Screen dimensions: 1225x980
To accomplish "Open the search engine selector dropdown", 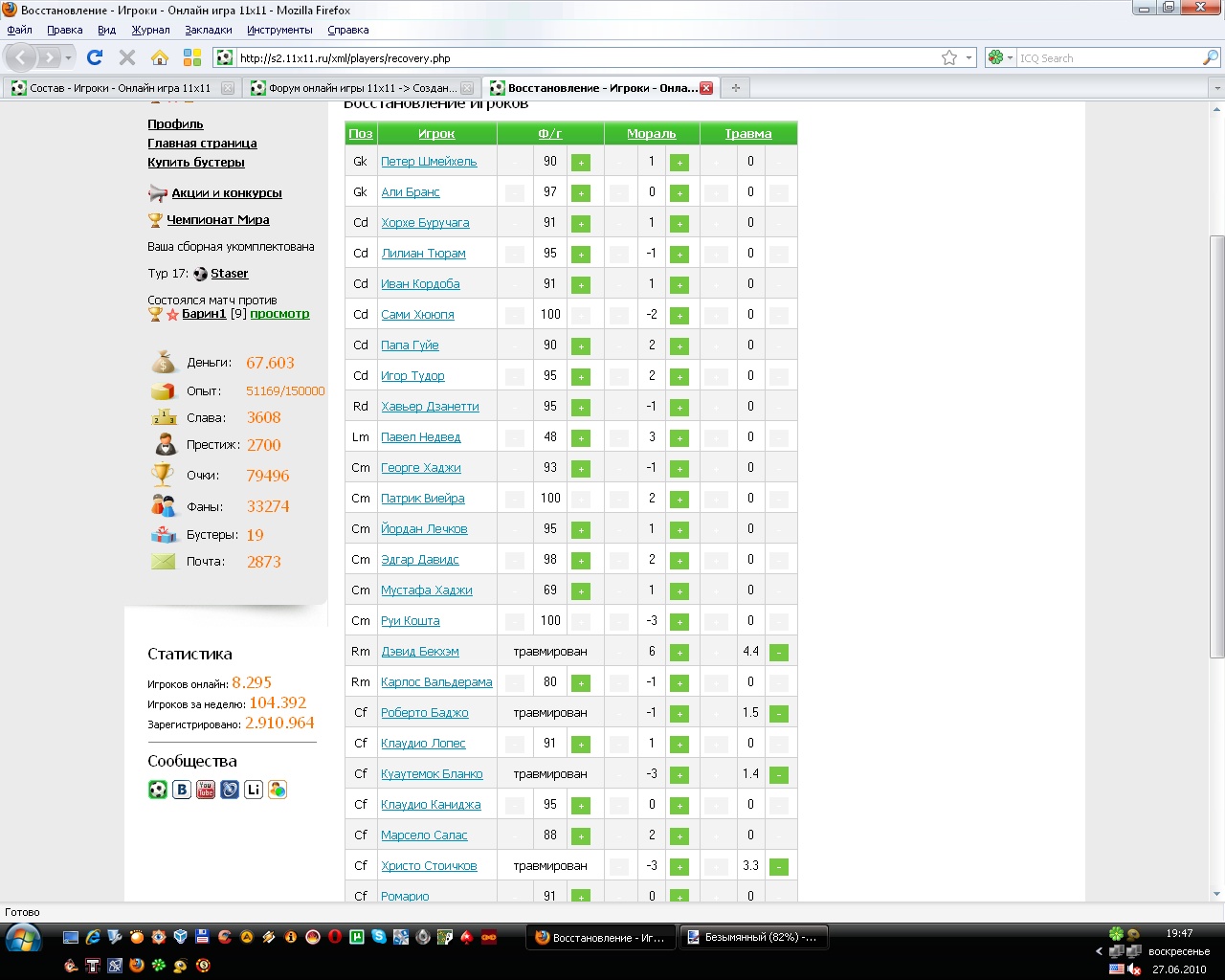I will pyautogui.click(x=1010, y=58).
